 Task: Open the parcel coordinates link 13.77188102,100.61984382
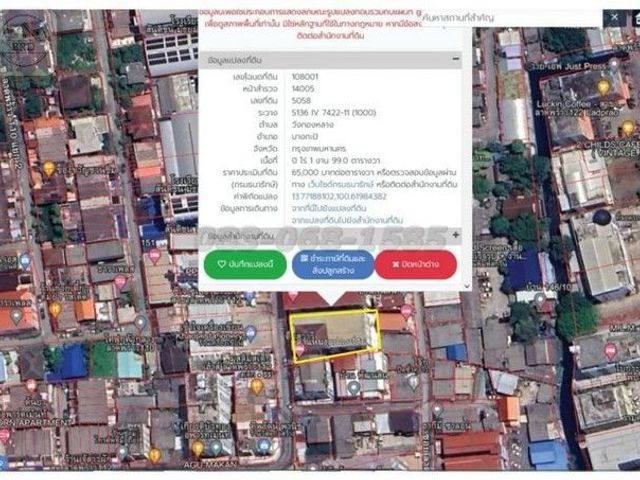point(339,196)
